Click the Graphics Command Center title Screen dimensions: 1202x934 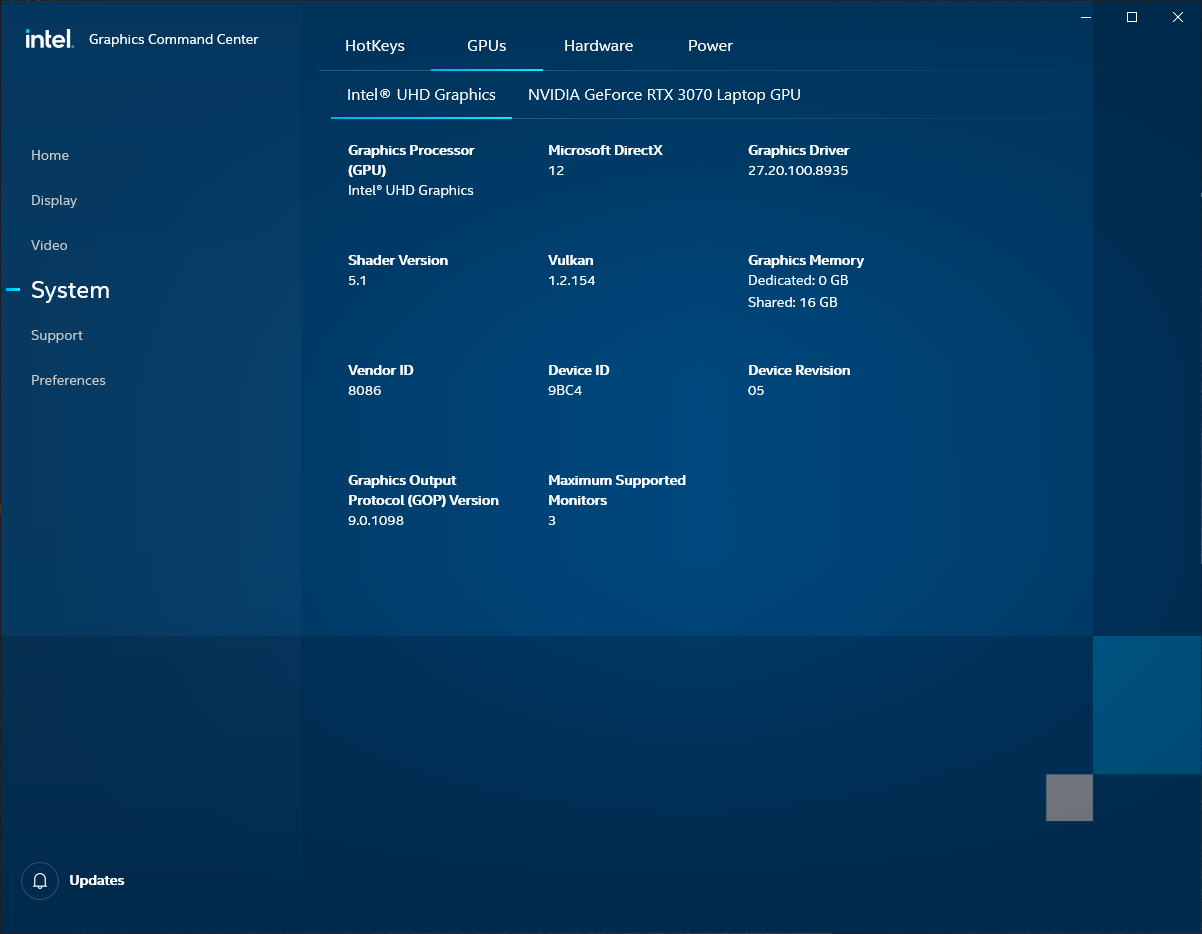(174, 40)
